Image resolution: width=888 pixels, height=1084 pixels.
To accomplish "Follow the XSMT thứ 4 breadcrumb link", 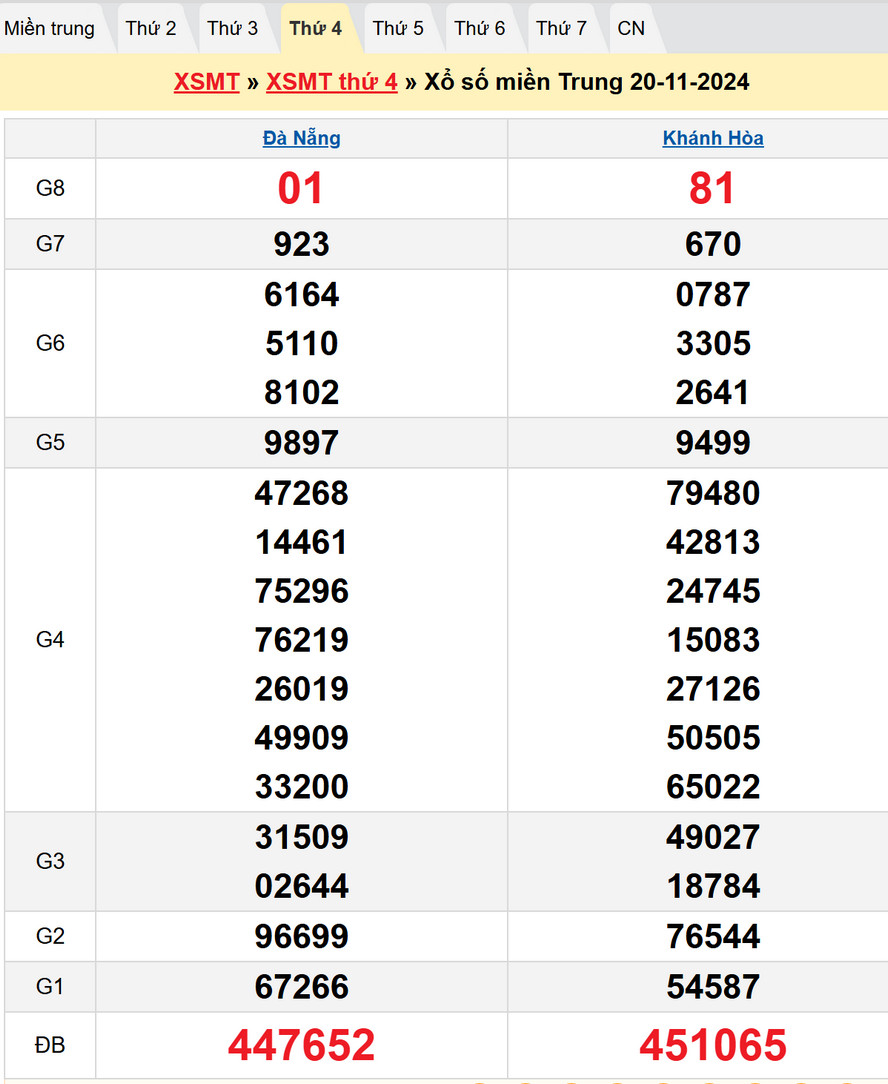I will coord(331,82).
